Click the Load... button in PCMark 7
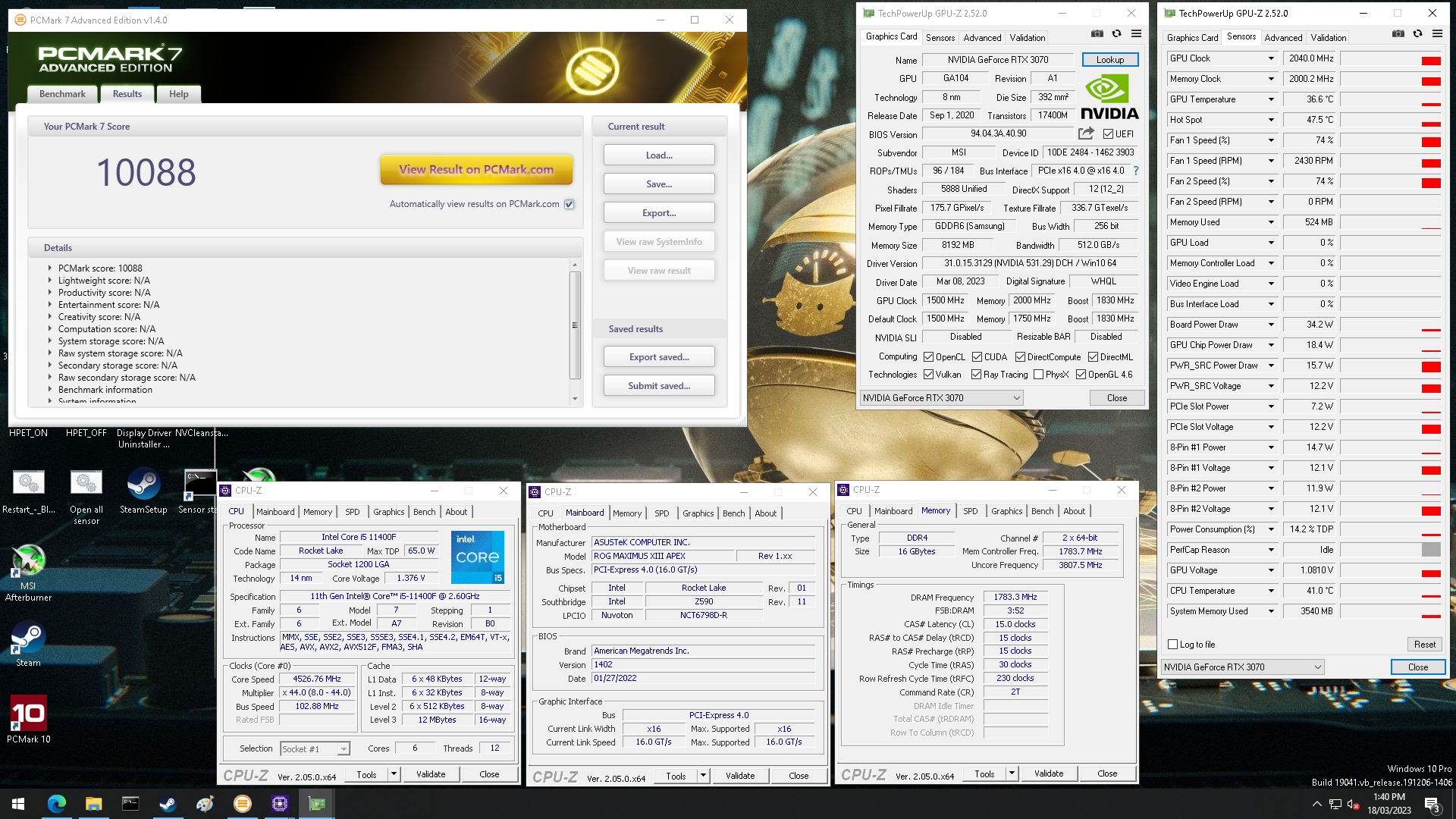The width and height of the screenshot is (1456, 819). tap(659, 155)
